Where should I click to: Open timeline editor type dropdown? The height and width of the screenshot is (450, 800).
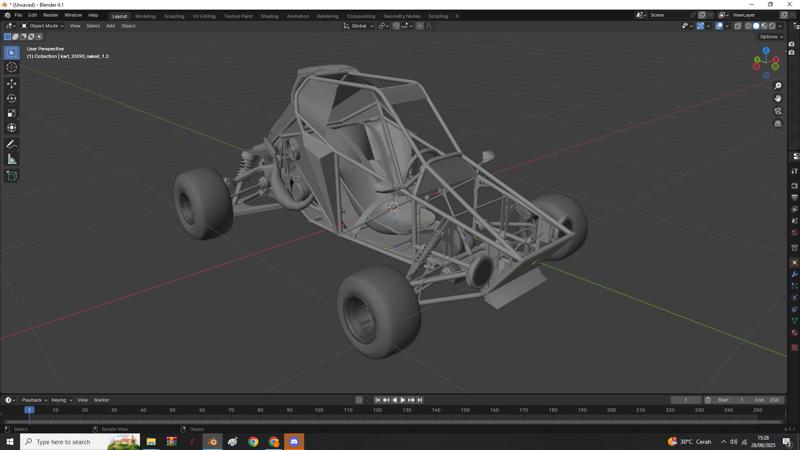click(10, 400)
